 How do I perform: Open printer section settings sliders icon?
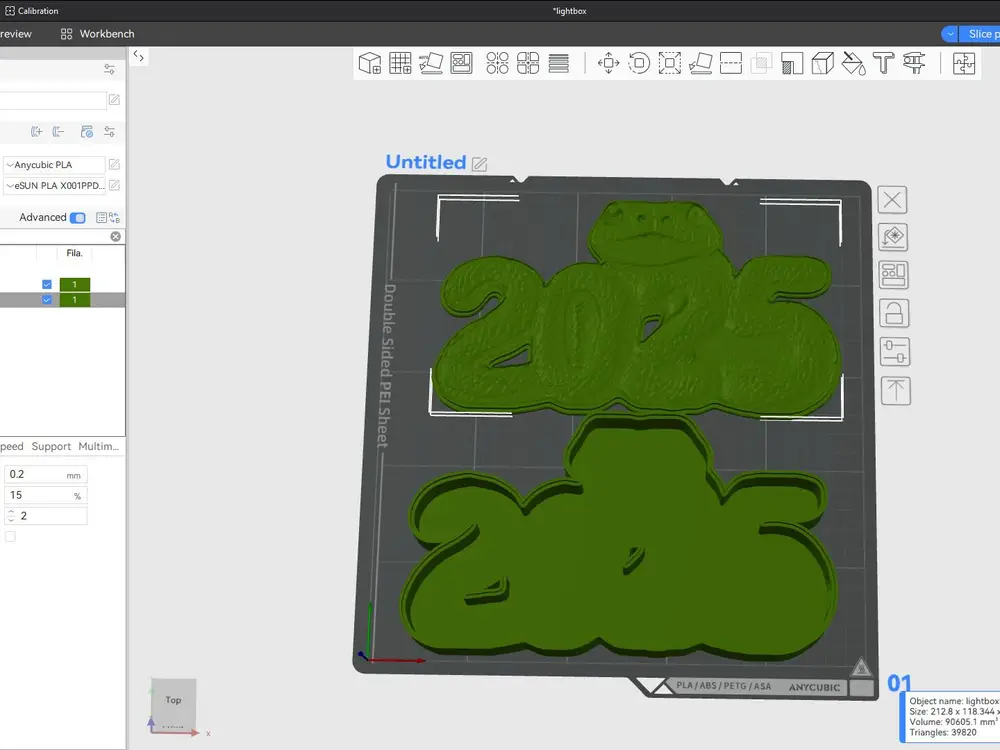[x=110, y=69]
